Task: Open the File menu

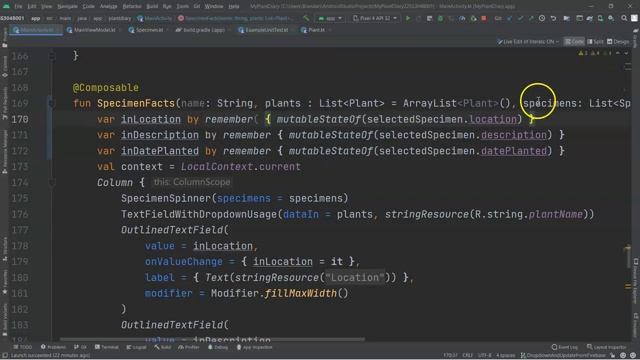Action: click(x=18, y=6)
